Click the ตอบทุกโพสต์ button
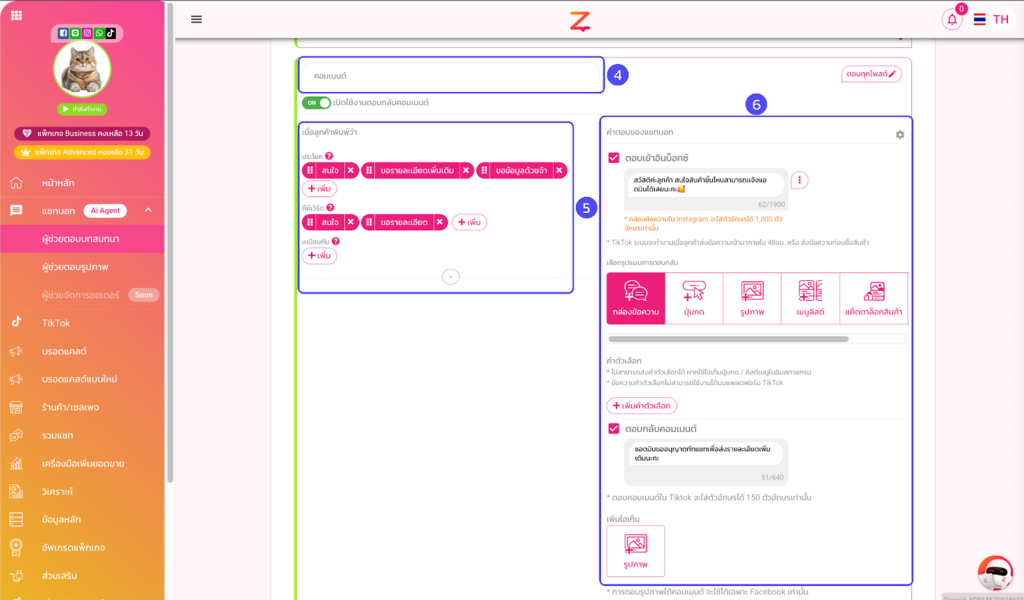1024x600 pixels. tap(871, 74)
